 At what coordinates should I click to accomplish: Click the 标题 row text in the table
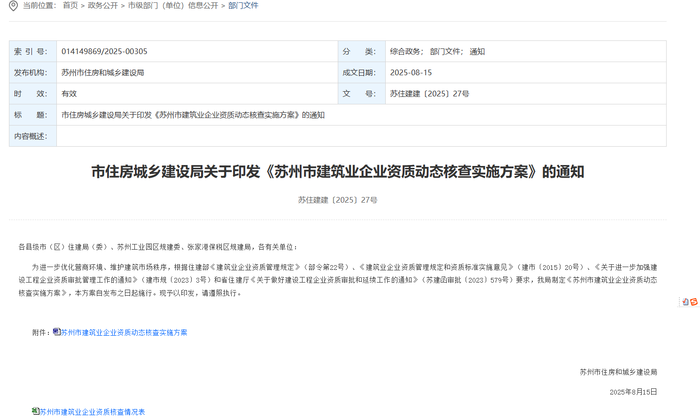click(x=193, y=115)
